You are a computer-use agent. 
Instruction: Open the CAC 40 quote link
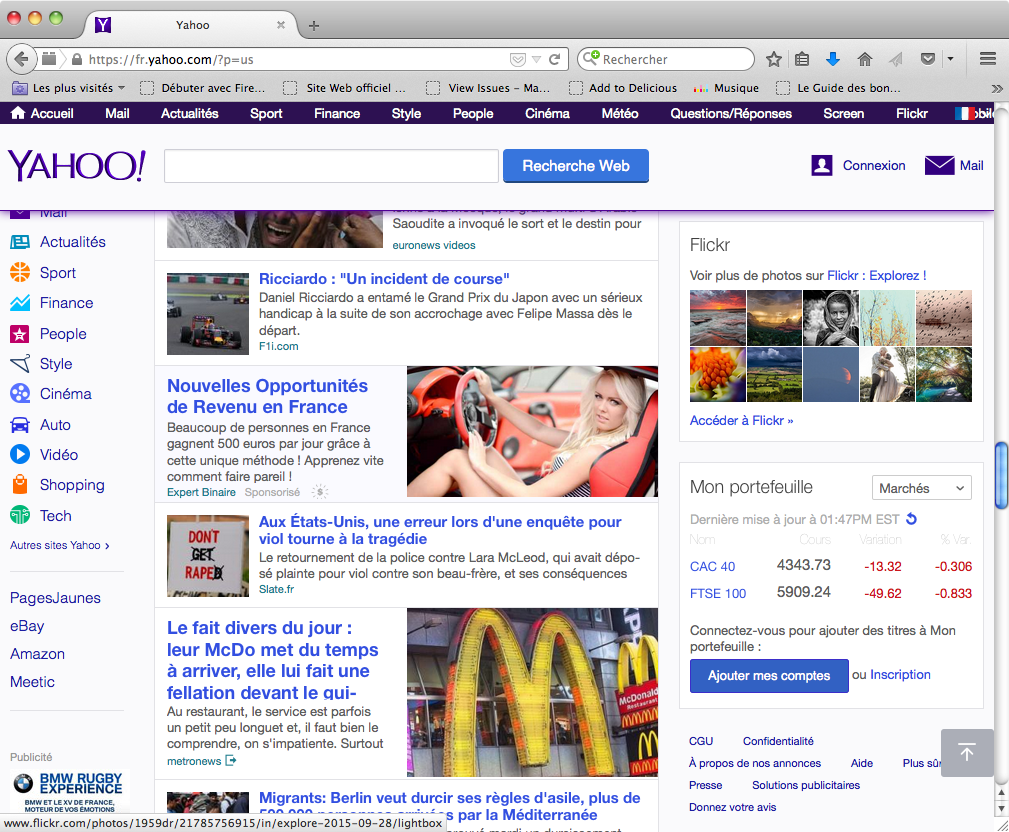click(712, 566)
